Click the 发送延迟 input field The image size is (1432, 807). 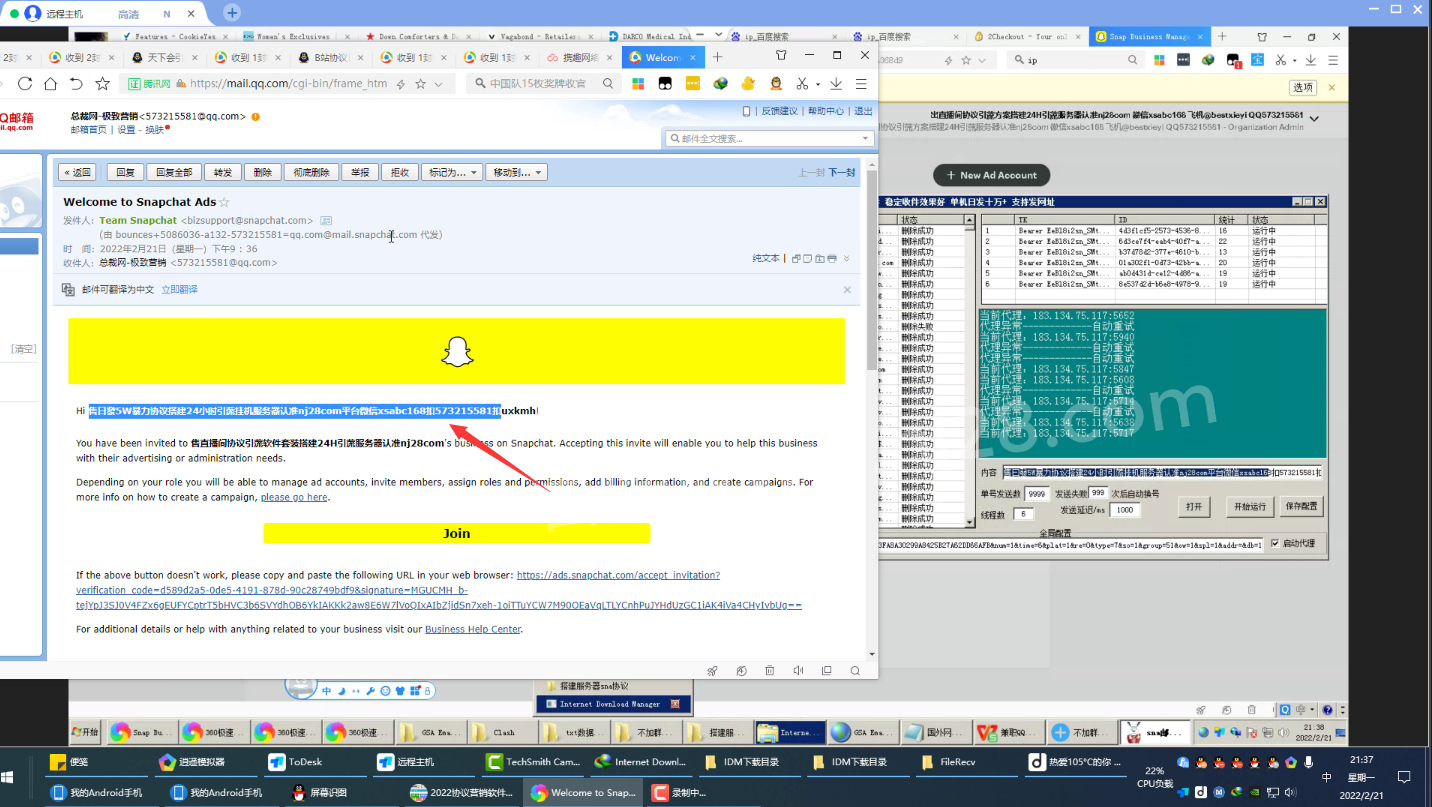pos(1125,510)
